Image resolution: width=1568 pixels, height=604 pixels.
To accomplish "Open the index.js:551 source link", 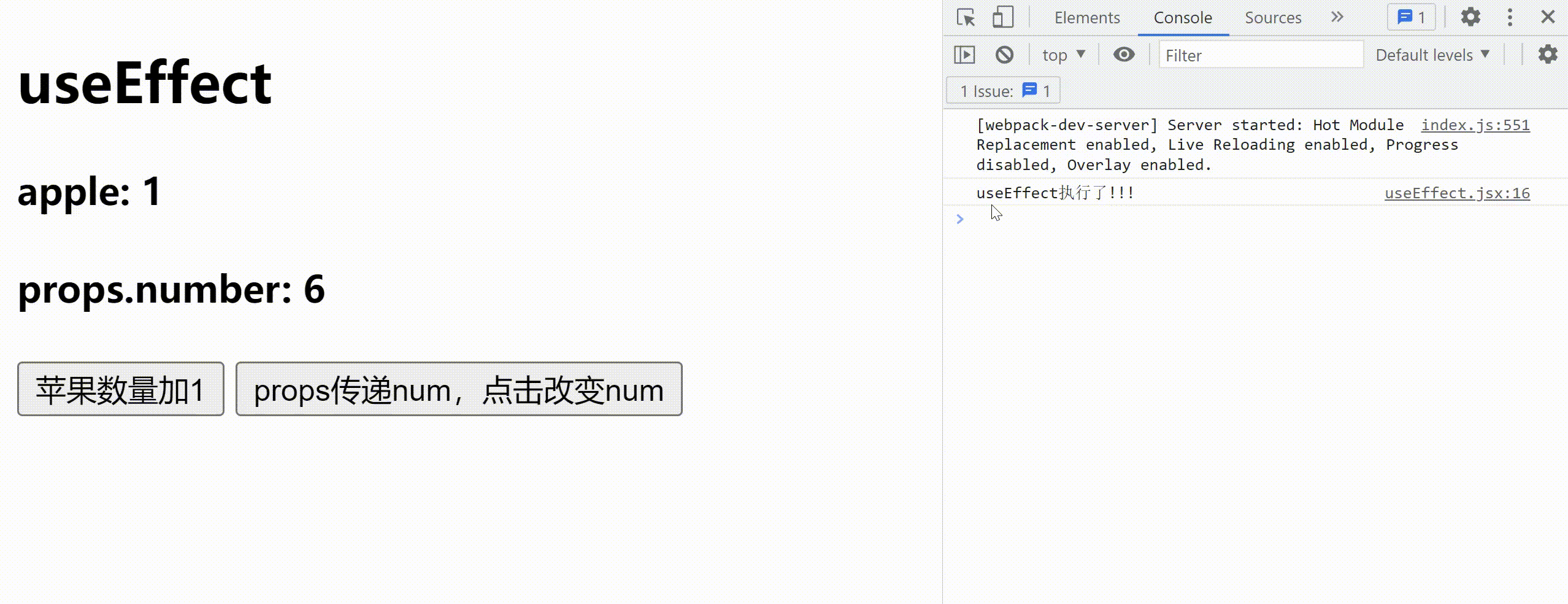I will [x=1475, y=125].
